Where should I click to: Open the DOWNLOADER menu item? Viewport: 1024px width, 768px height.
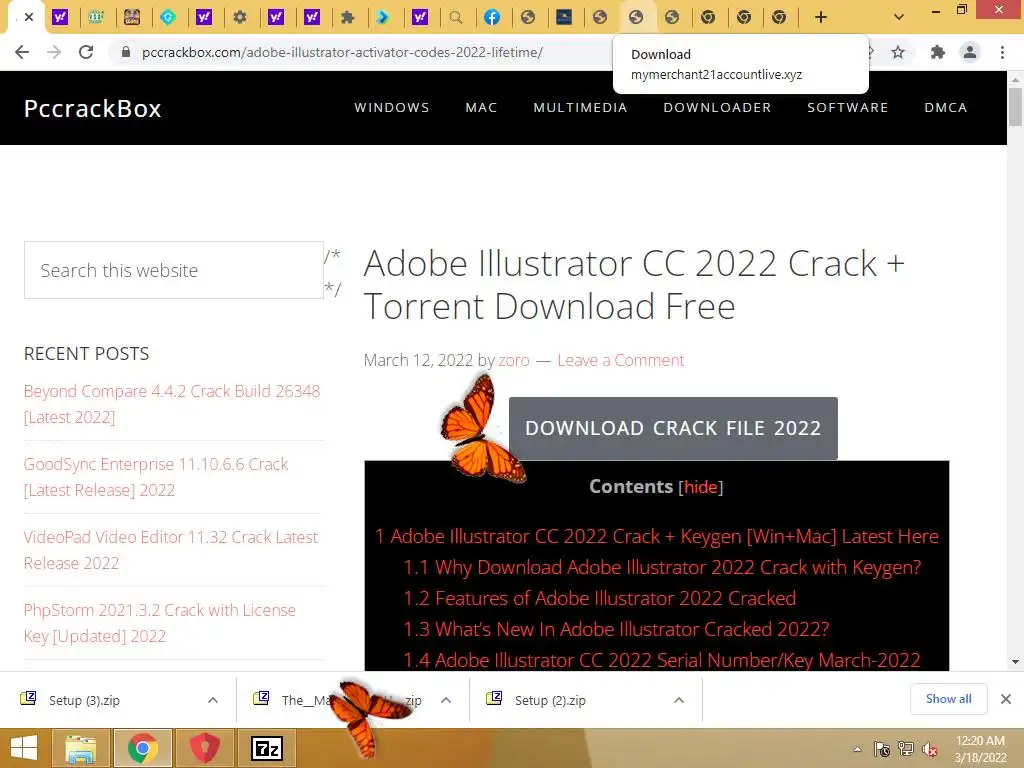[x=717, y=108]
